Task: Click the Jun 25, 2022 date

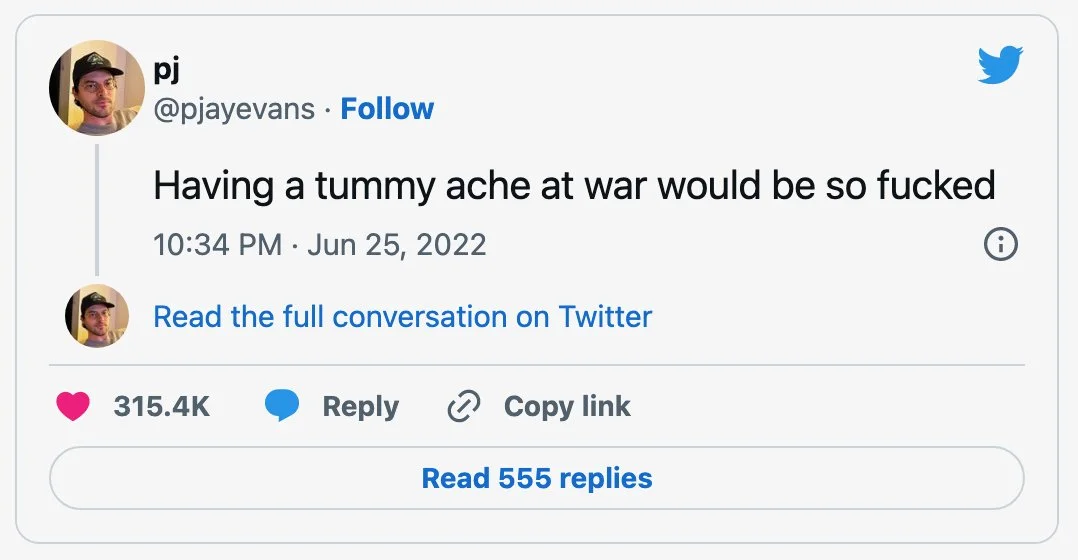Action: click(397, 245)
